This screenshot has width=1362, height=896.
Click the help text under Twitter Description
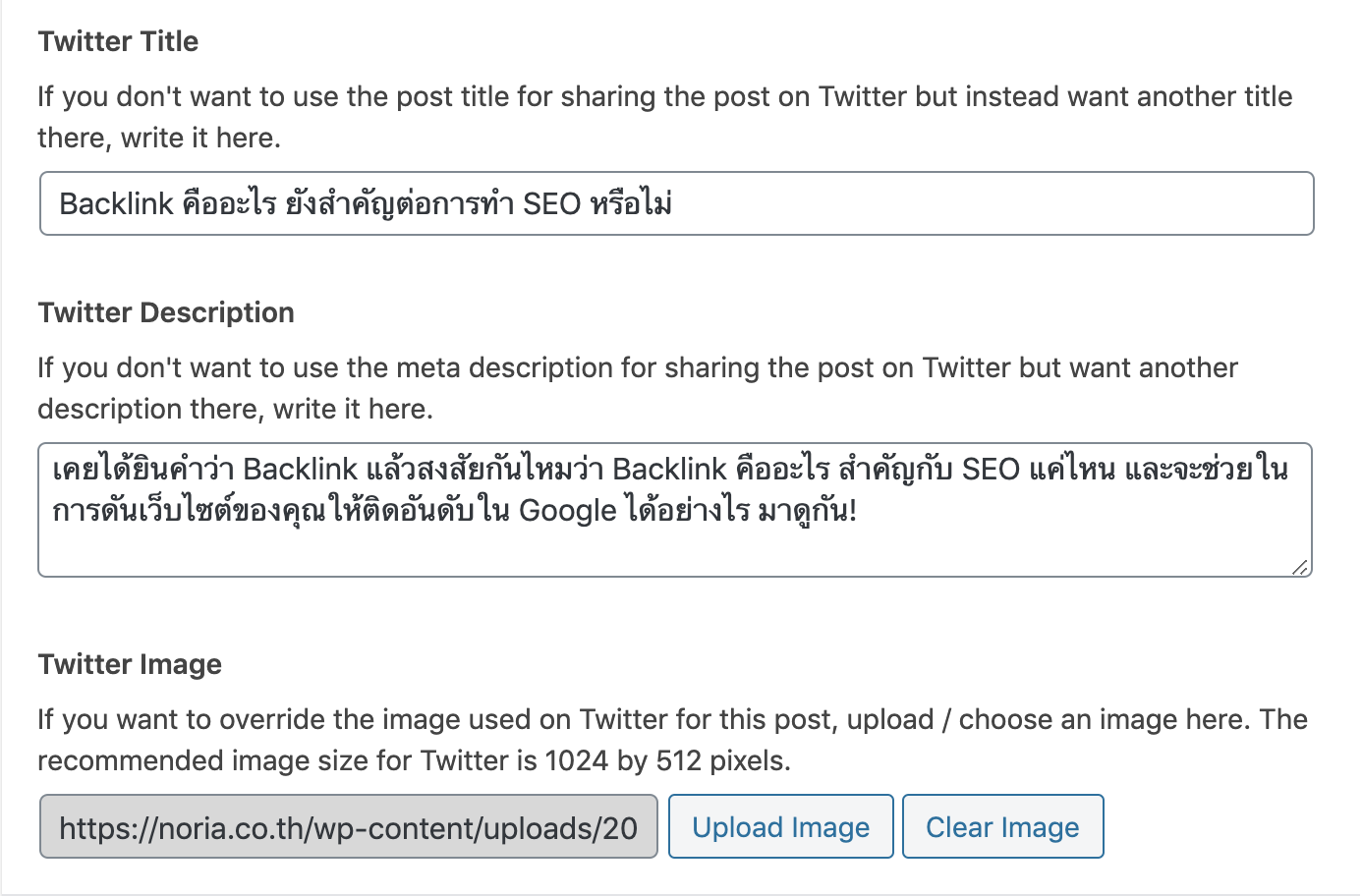click(x=638, y=388)
